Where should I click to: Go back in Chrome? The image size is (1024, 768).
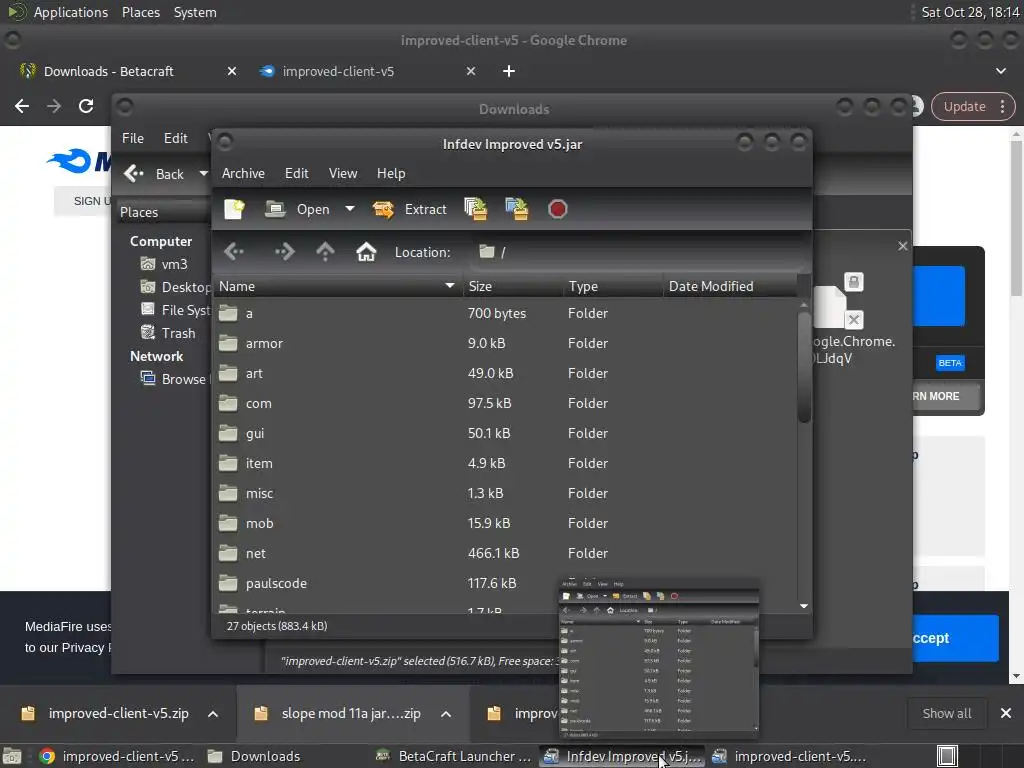[x=22, y=106]
